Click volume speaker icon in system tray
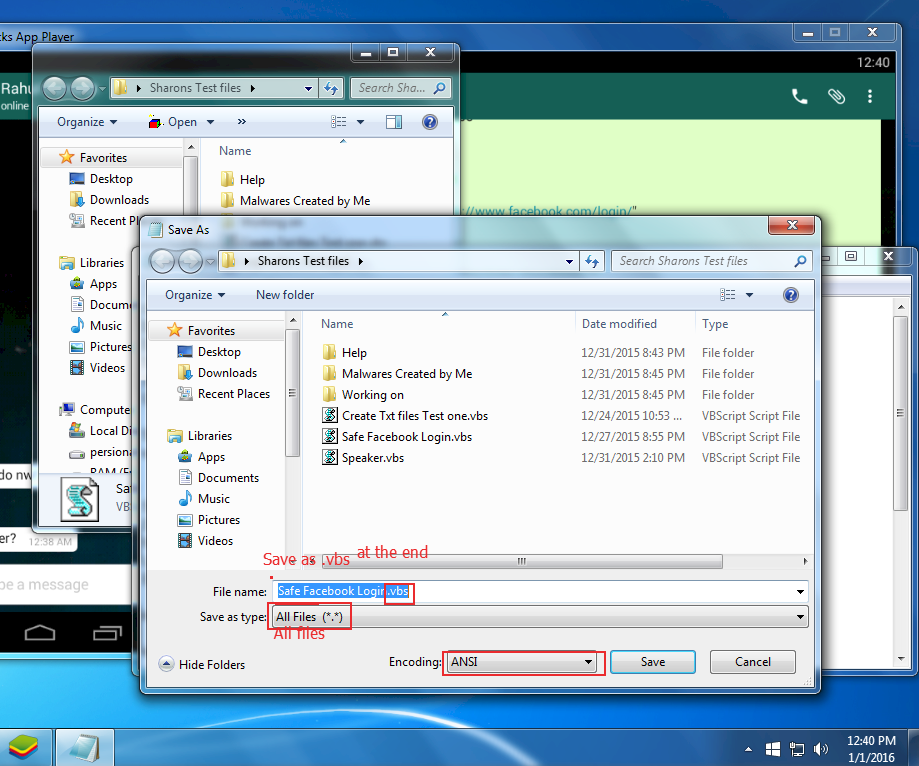The height and width of the screenshot is (766, 919). 821,749
